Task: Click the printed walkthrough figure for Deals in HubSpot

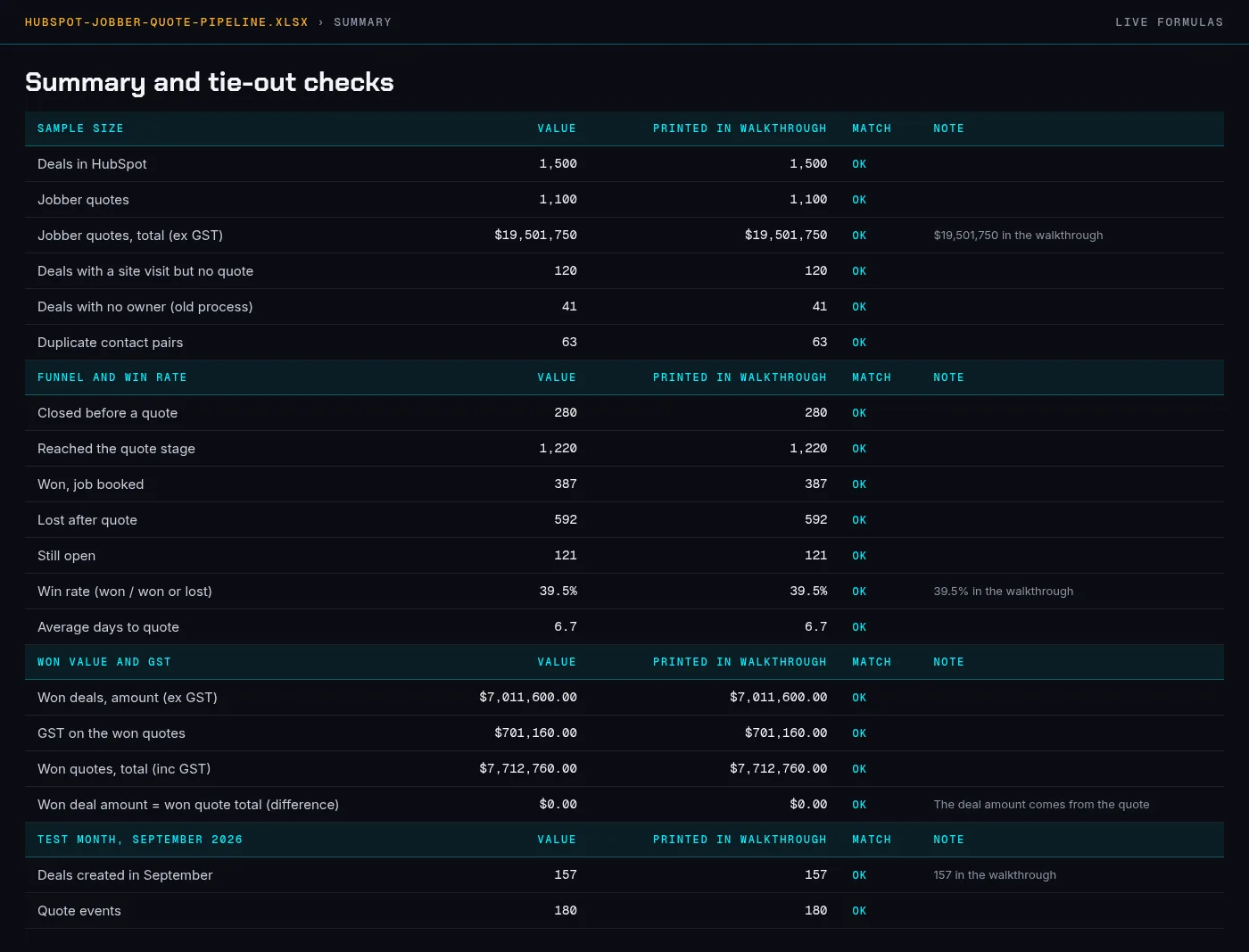Action: click(x=808, y=164)
